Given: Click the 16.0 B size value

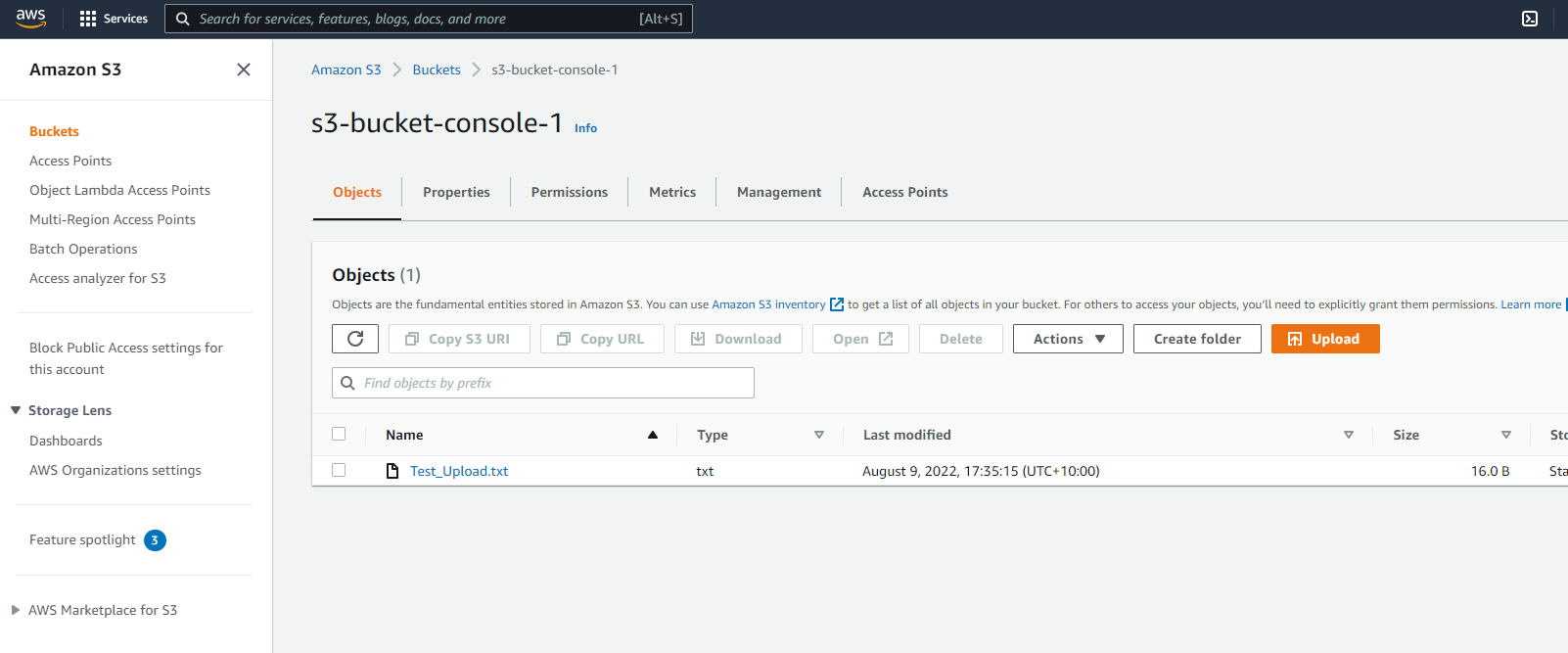Looking at the screenshot, I should click(1490, 471).
